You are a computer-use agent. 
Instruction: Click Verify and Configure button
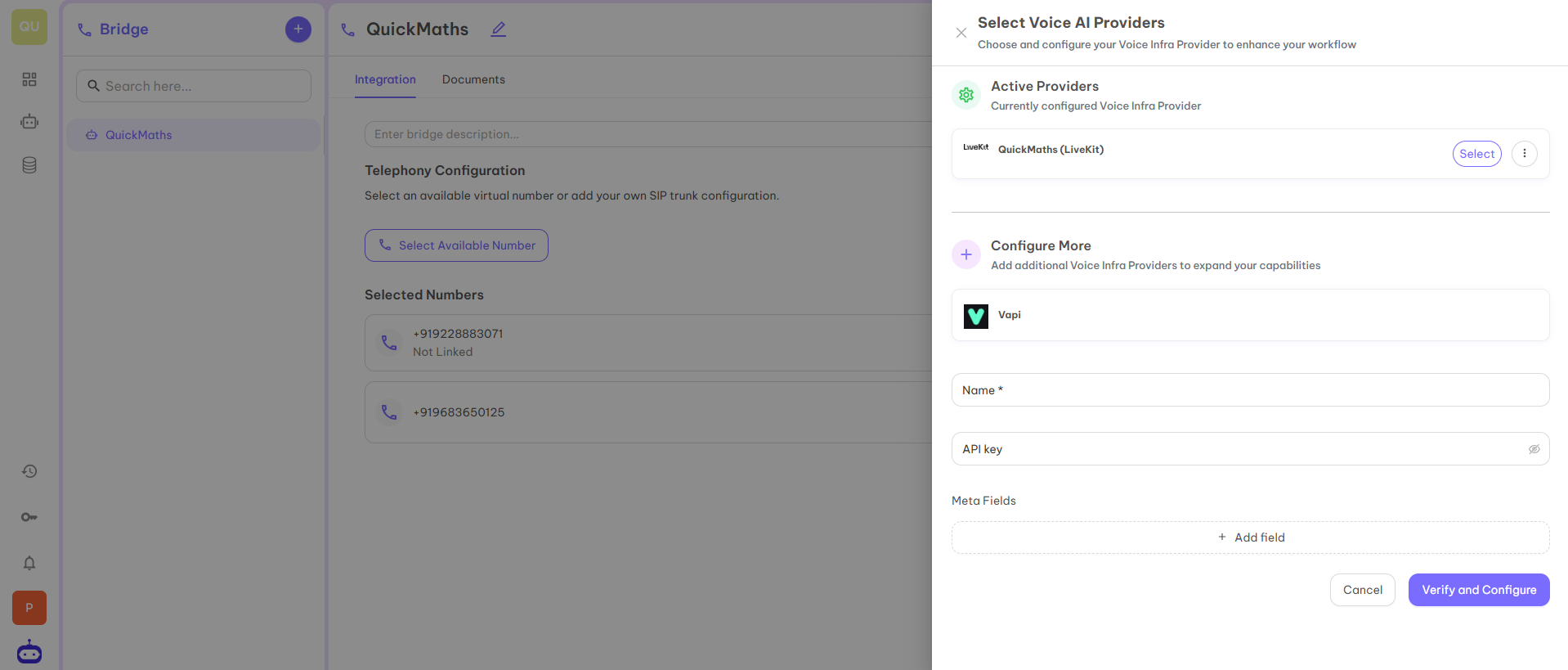(1478, 590)
